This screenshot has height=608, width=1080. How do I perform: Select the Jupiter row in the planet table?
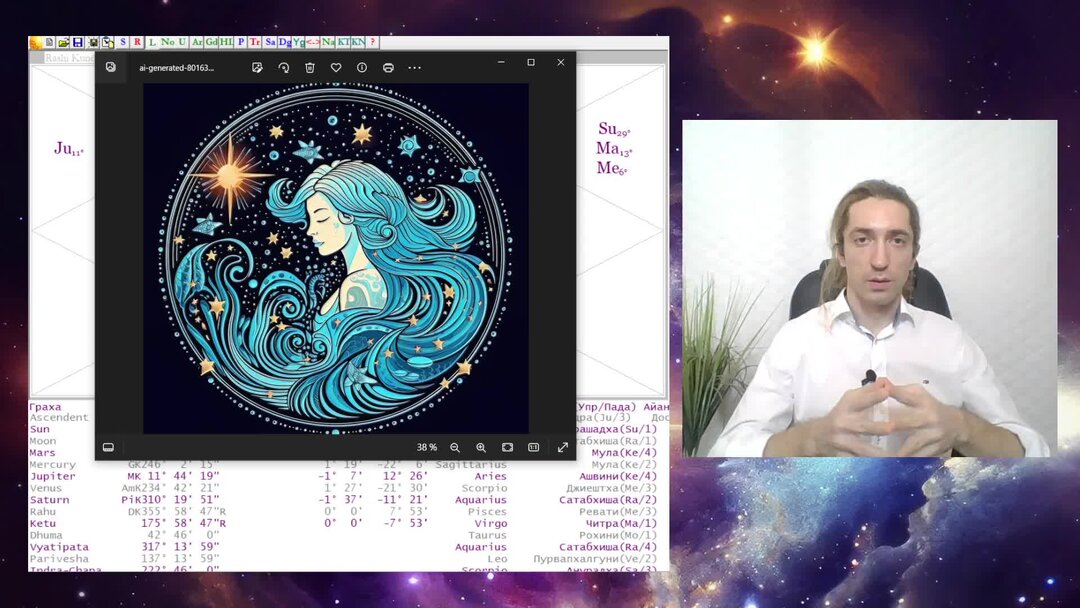[344, 476]
